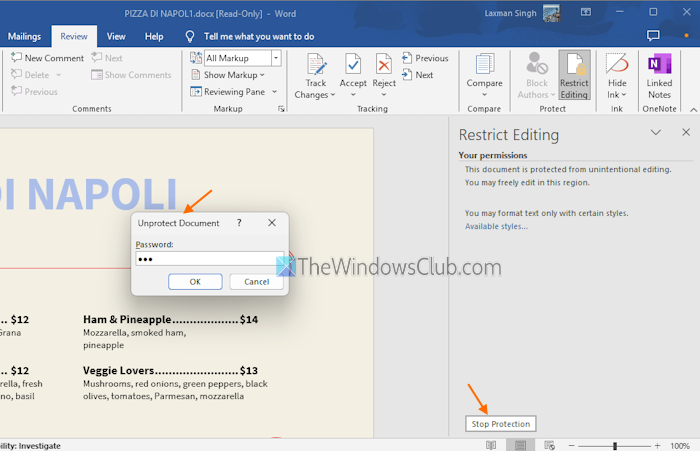Click Cancel in Unprotect Document dialog
The width and height of the screenshot is (700, 451).
point(257,282)
